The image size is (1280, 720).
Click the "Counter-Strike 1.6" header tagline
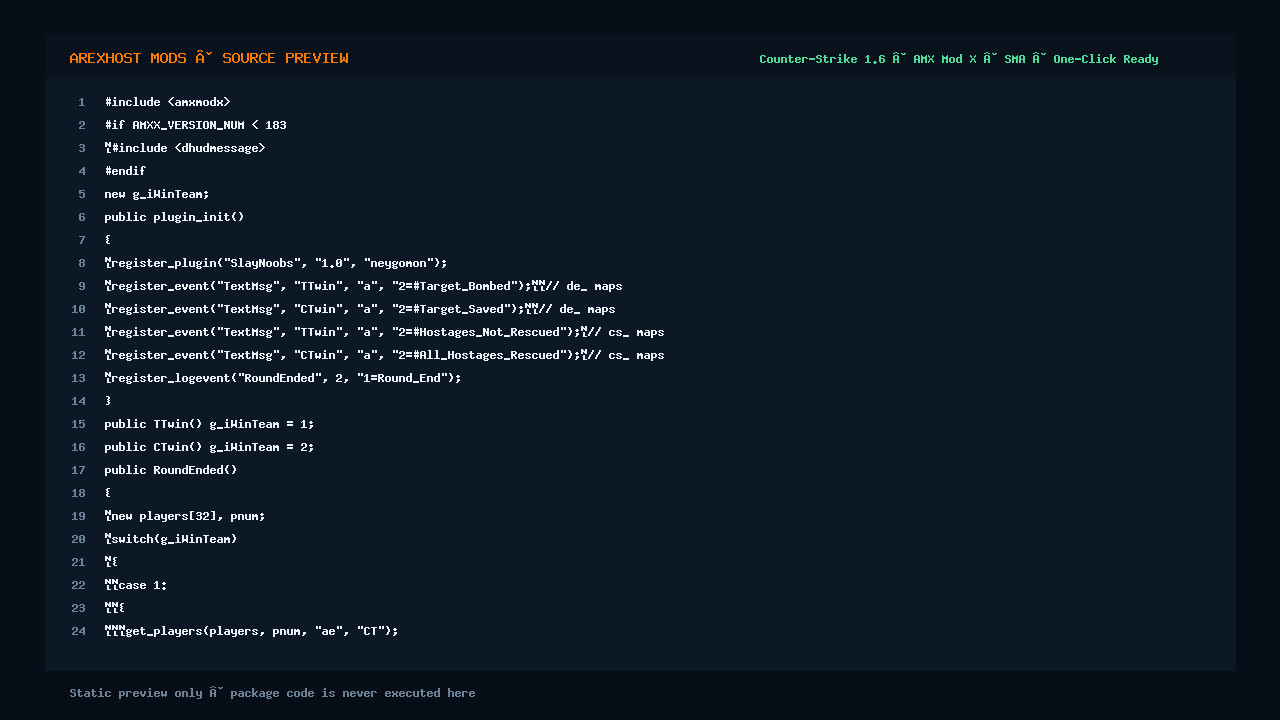[x=958, y=59]
